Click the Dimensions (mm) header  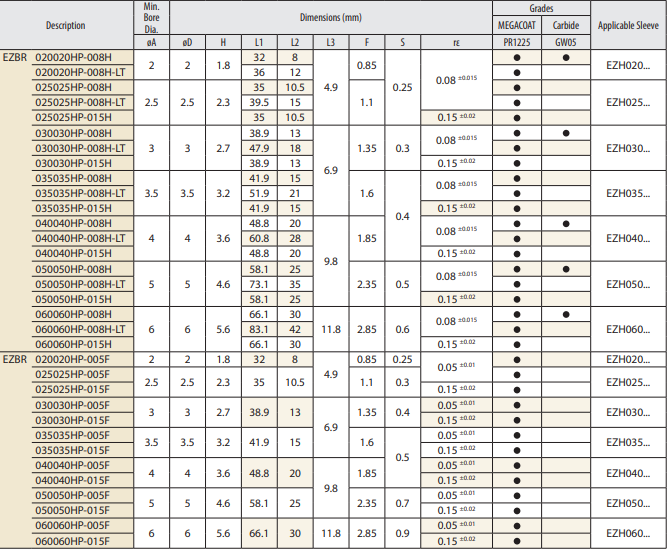[331, 17]
